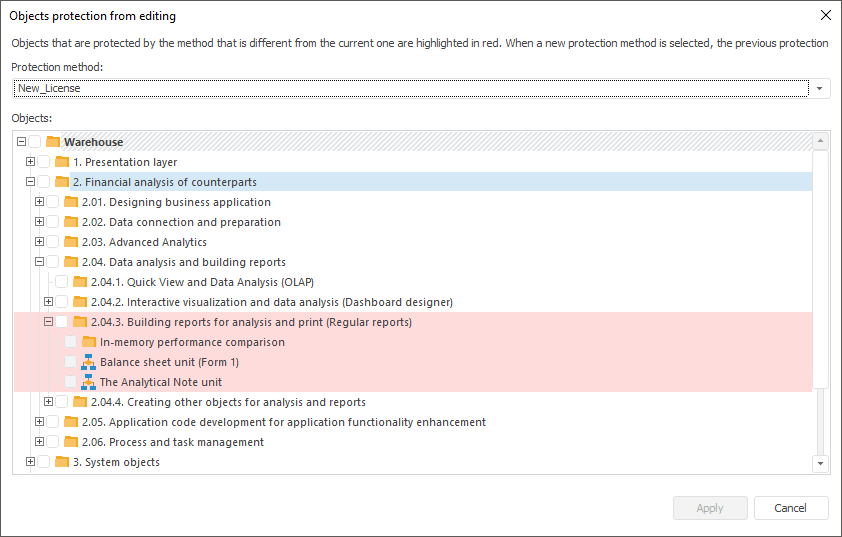Click the In-memory performance comparison folder icon
Viewport: 842px width, 537px height.
click(89, 342)
